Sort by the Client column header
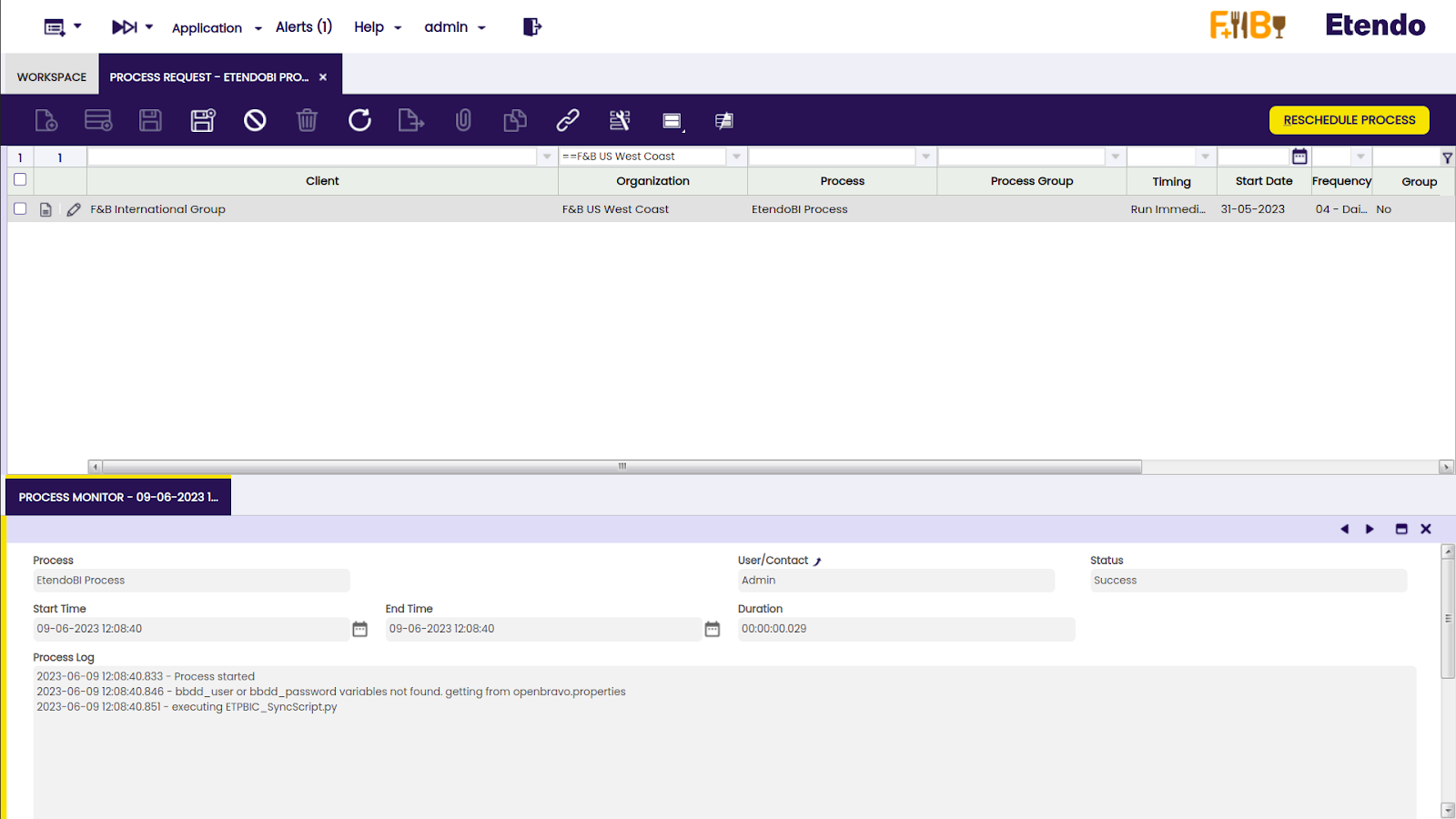Viewport: 1456px width, 819px height. pos(322,181)
